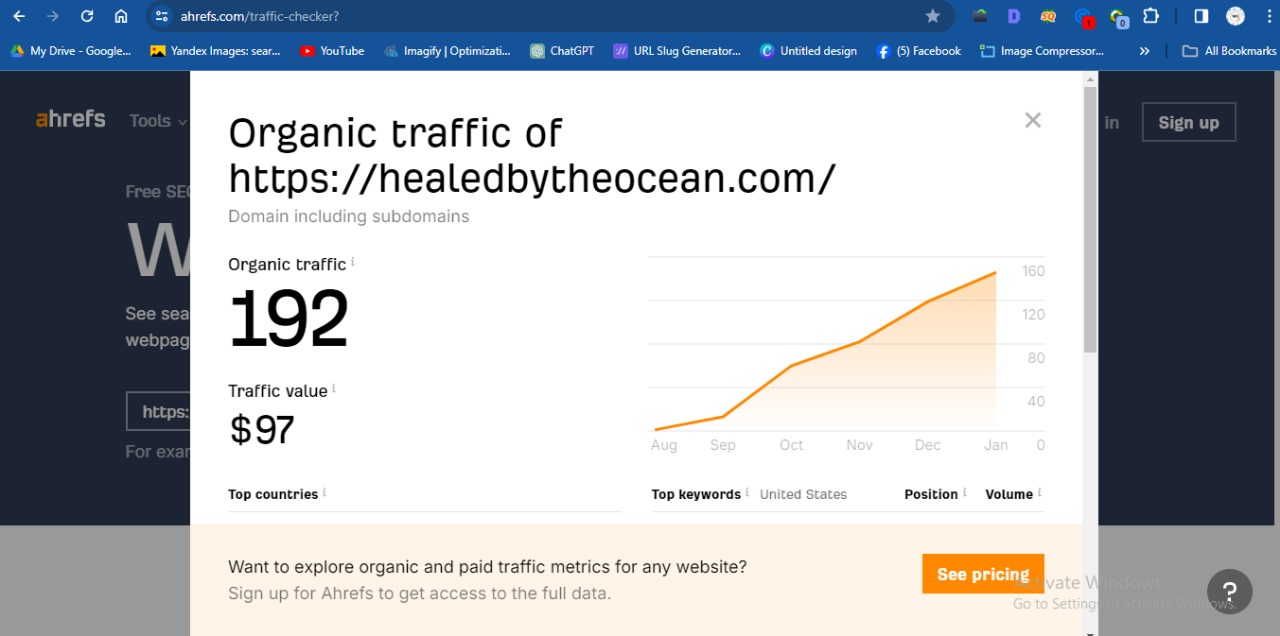
Task: Click the SEOquake SQ extension icon
Action: click(1048, 16)
